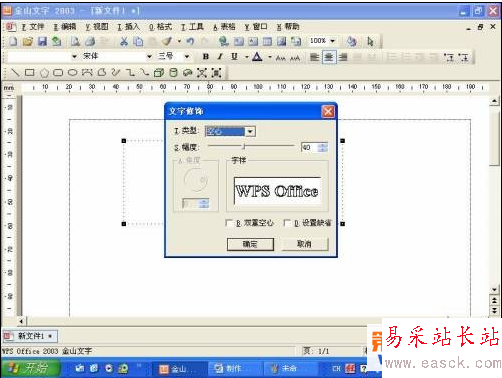Cancel the dialog with 取消

pyautogui.click(x=304, y=244)
